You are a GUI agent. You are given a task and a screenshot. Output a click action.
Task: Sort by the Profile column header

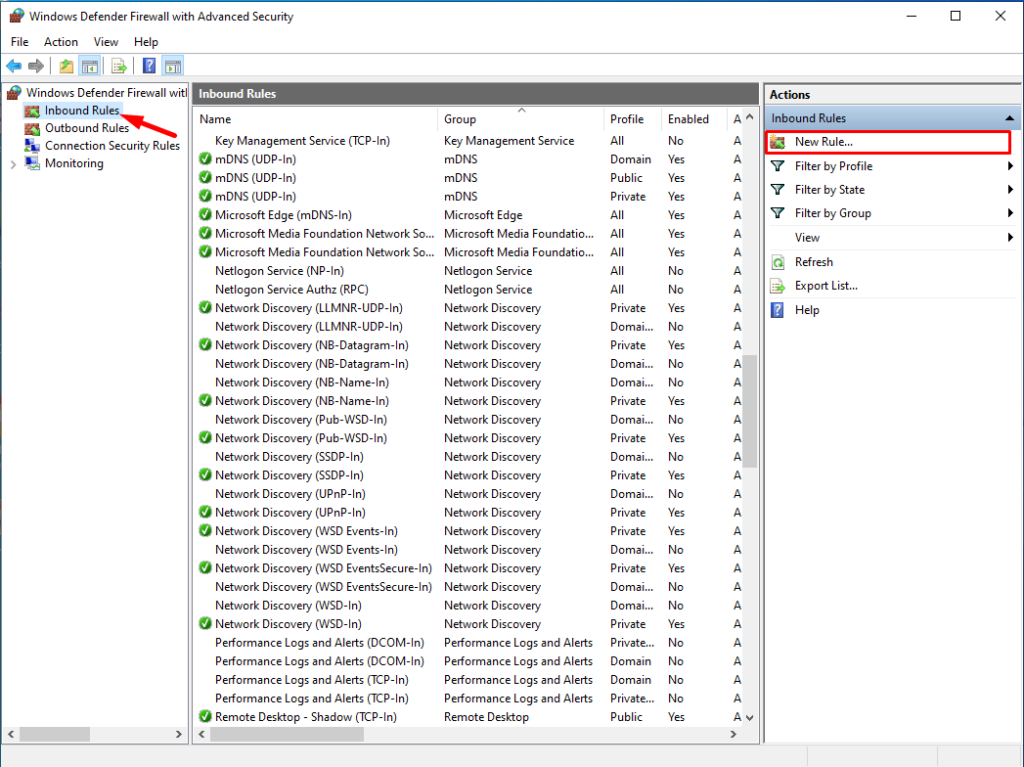click(632, 119)
